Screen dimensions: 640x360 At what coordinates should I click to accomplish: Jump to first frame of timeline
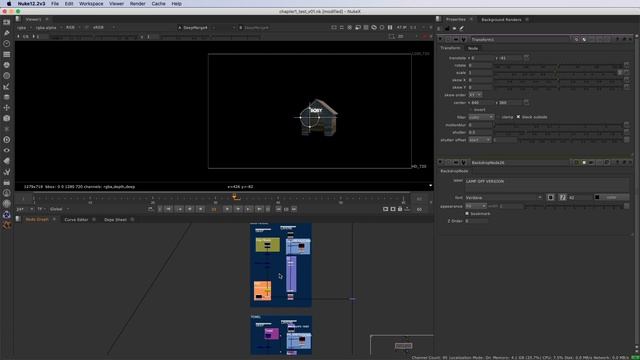169,209
